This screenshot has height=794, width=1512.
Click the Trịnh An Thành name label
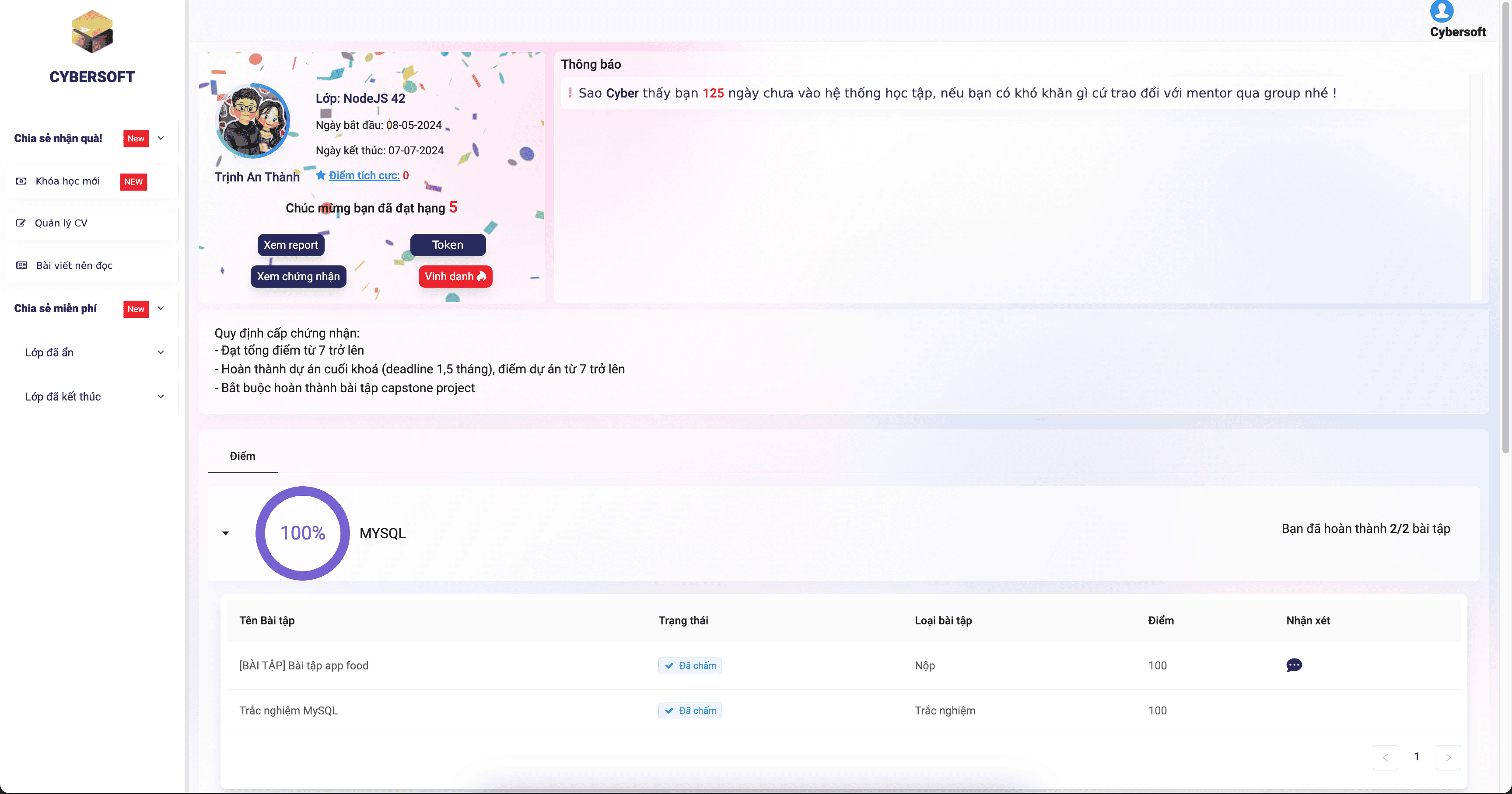tap(257, 177)
